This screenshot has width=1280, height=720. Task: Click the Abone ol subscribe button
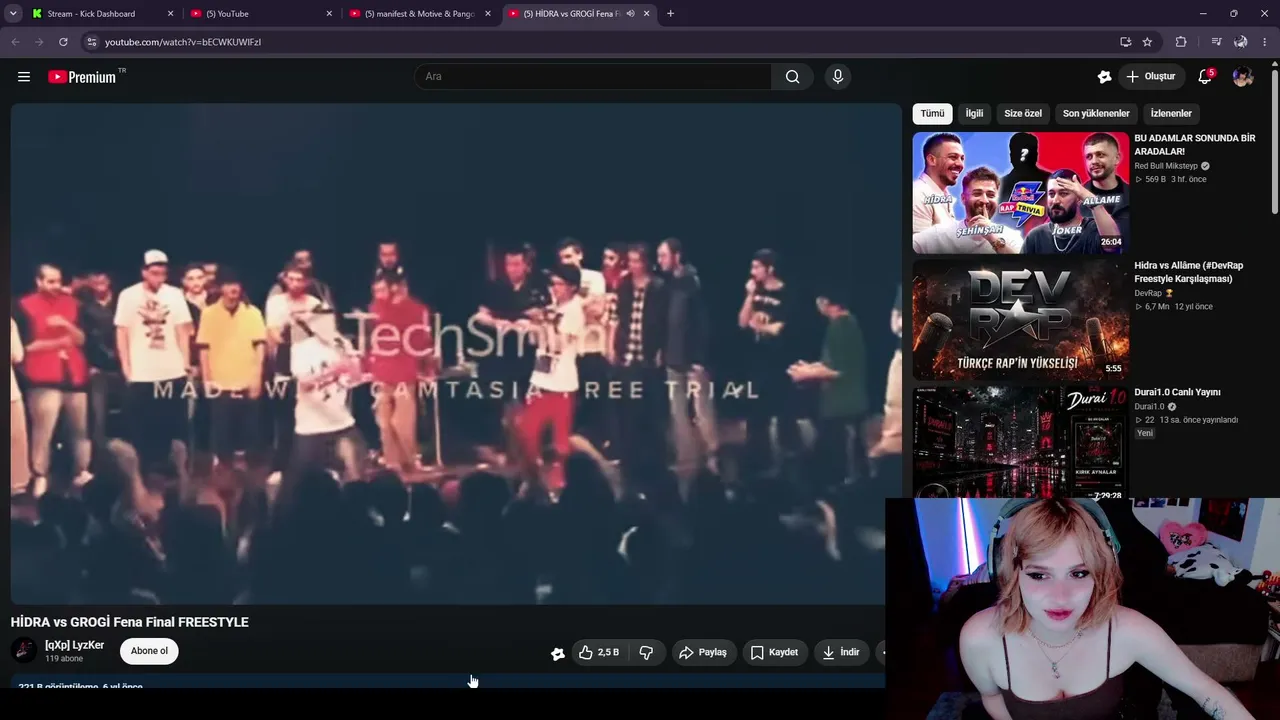(149, 651)
